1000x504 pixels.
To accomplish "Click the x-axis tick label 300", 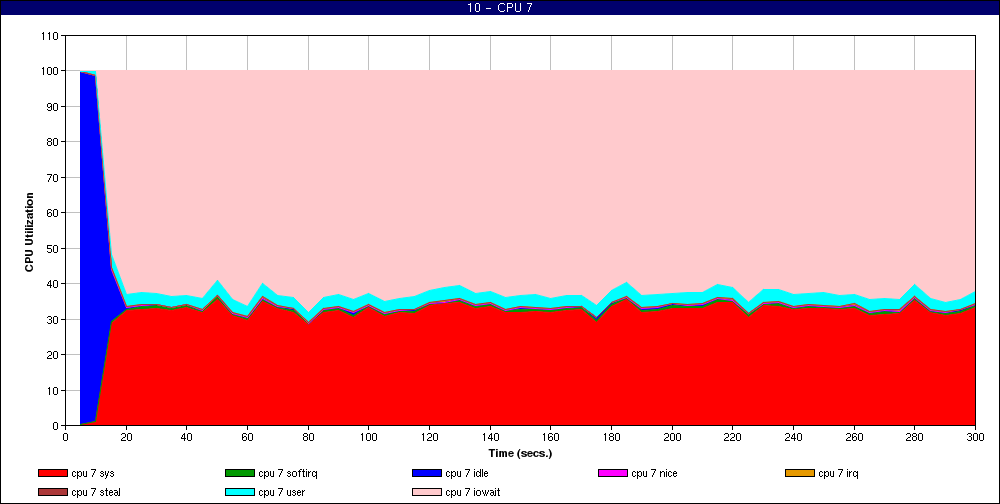I will pyautogui.click(x=975, y=437).
